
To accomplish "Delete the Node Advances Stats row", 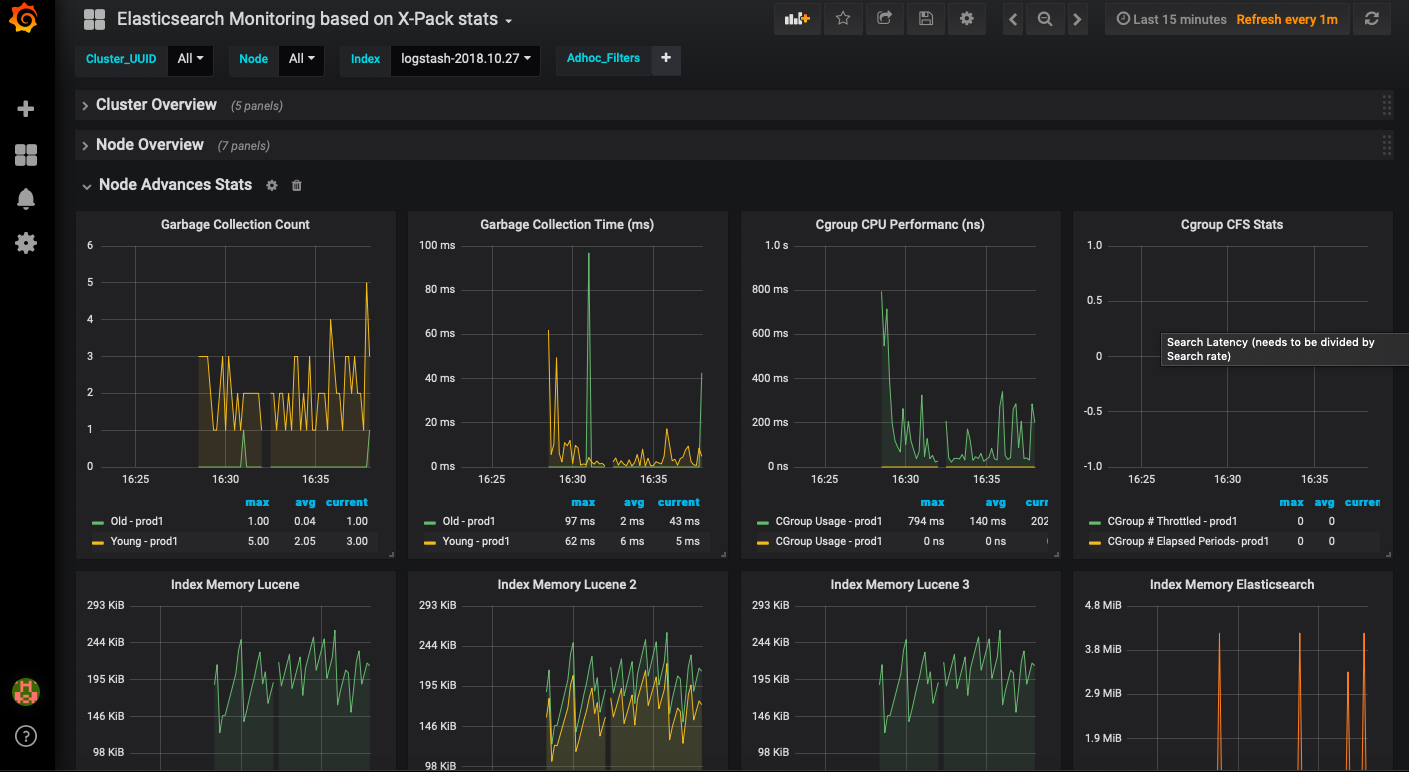I will point(297,185).
